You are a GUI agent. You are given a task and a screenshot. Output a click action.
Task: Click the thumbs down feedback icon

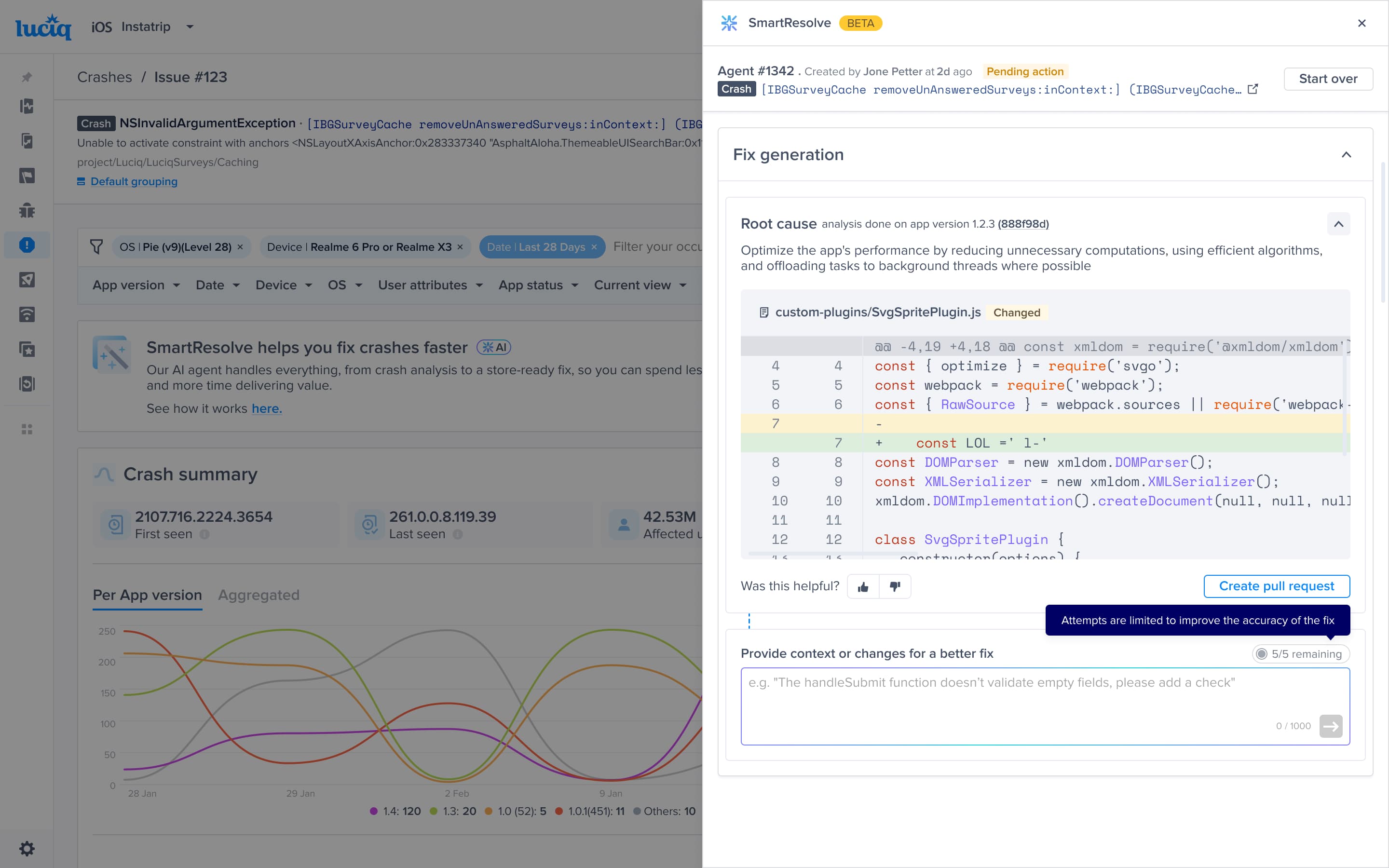coord(895,586)
